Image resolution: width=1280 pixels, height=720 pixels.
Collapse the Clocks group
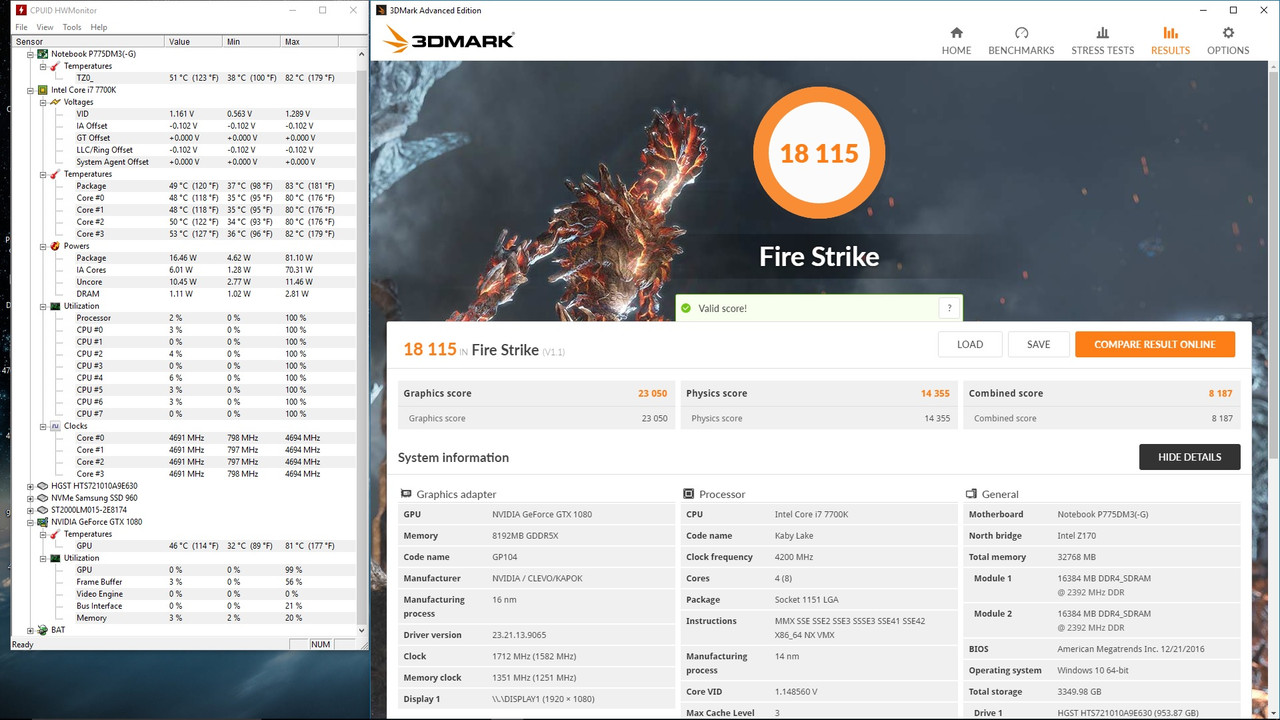(43, 426)
